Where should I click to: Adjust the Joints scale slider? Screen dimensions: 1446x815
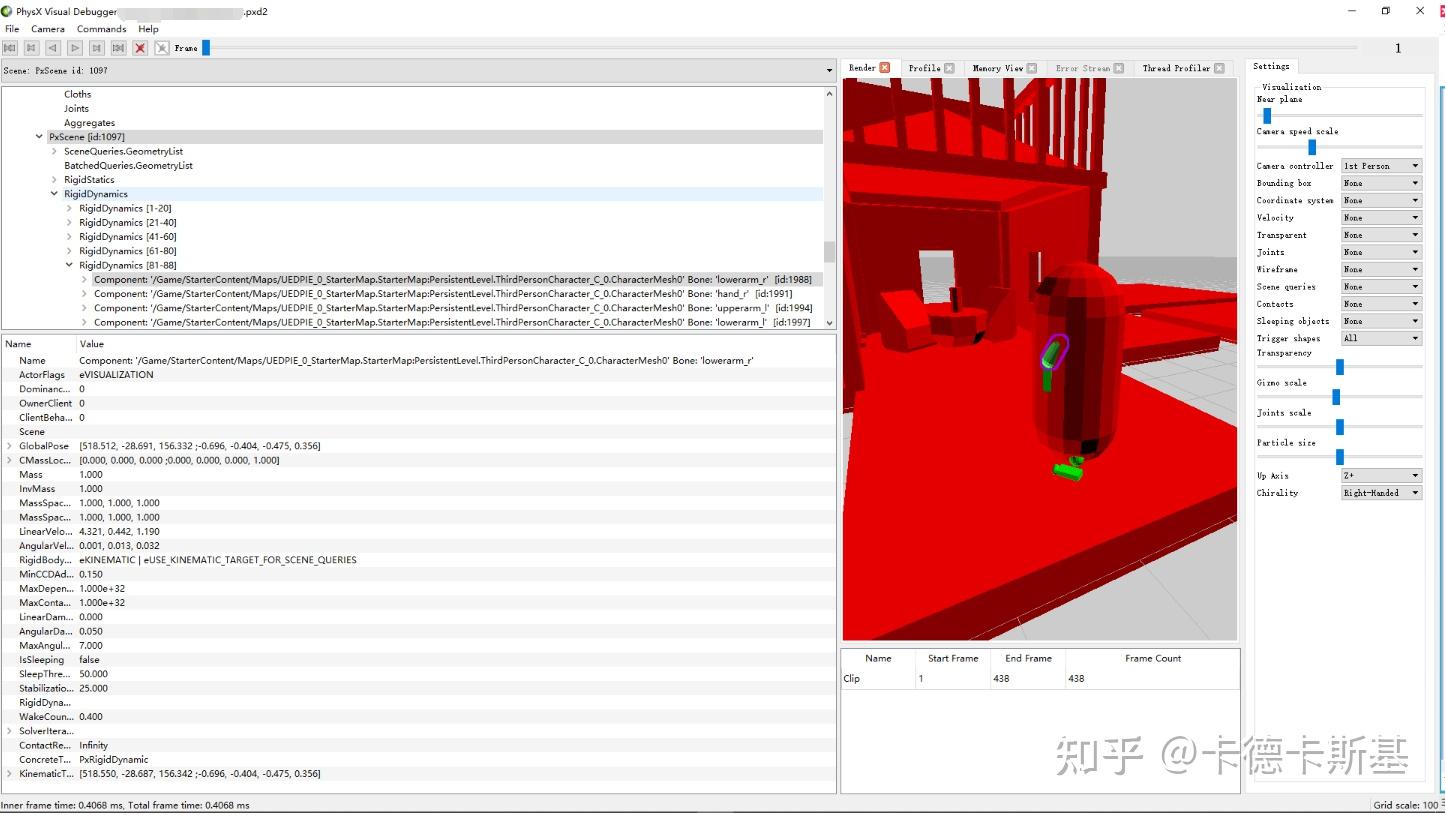1340,427
